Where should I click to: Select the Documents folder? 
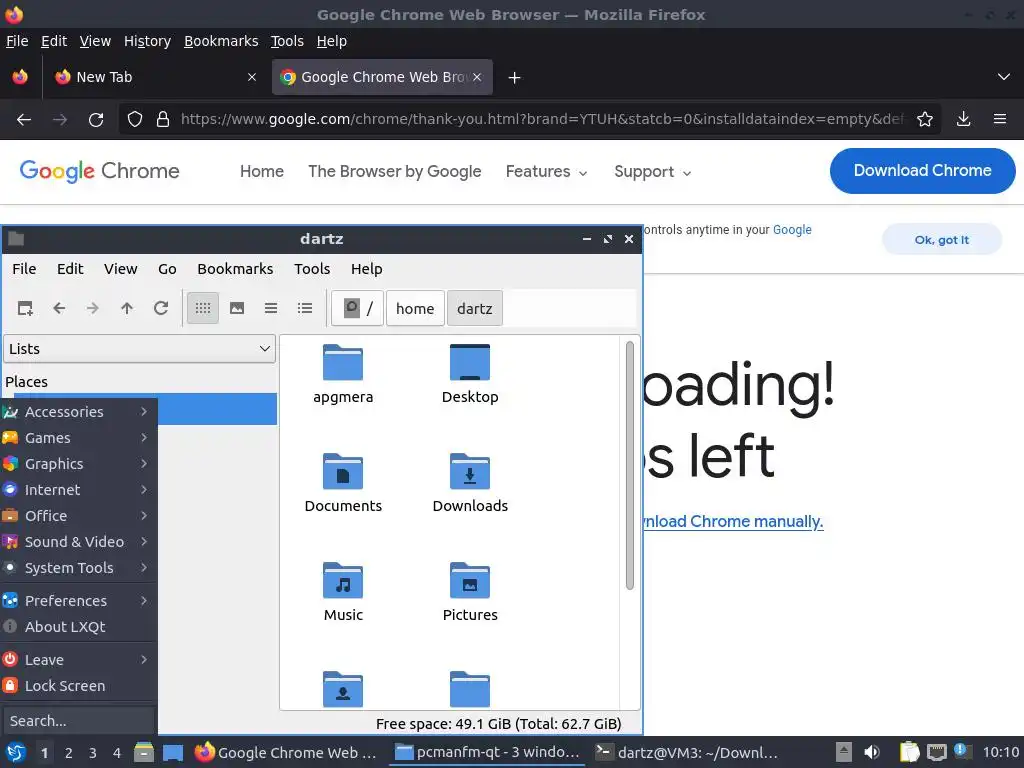343,483
